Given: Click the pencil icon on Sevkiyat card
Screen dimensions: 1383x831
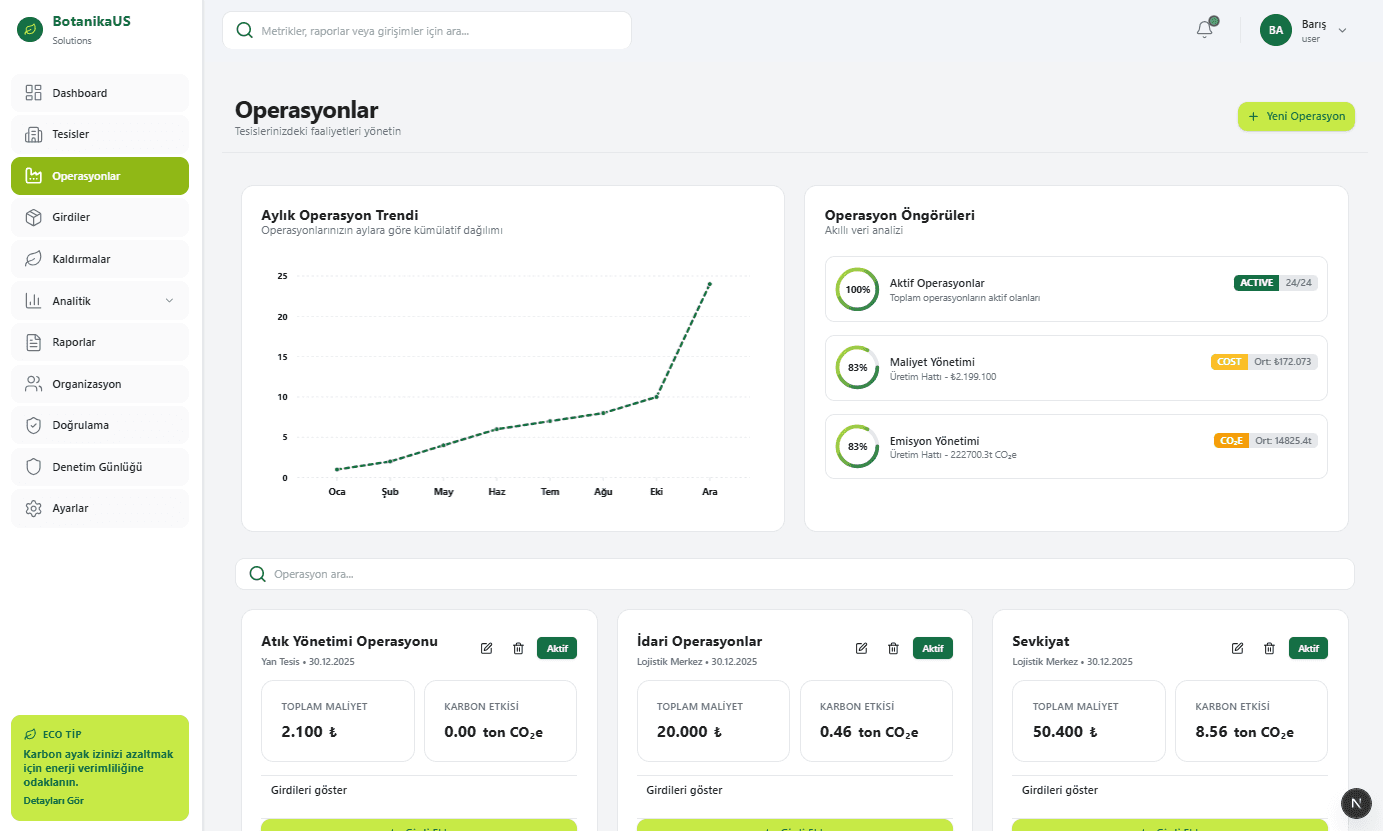Looking at the screenshot, I should [x=1237, y=648].
